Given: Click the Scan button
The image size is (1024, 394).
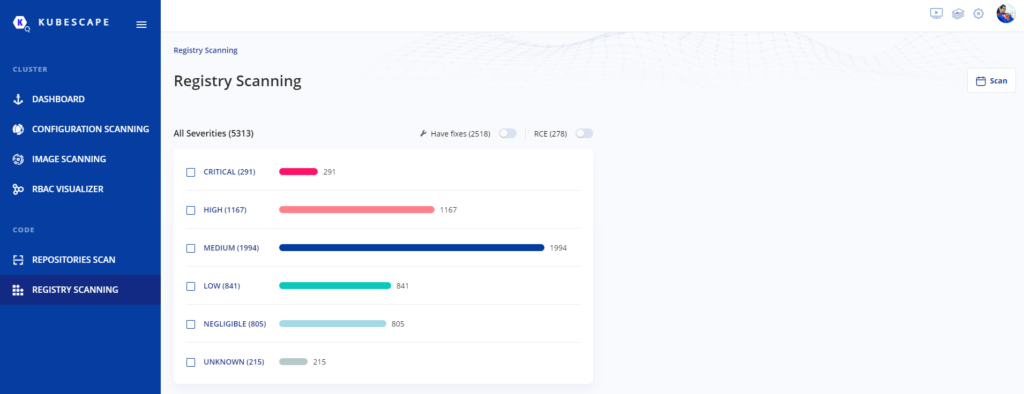Looking at the screenshot, I should (991, 81).
